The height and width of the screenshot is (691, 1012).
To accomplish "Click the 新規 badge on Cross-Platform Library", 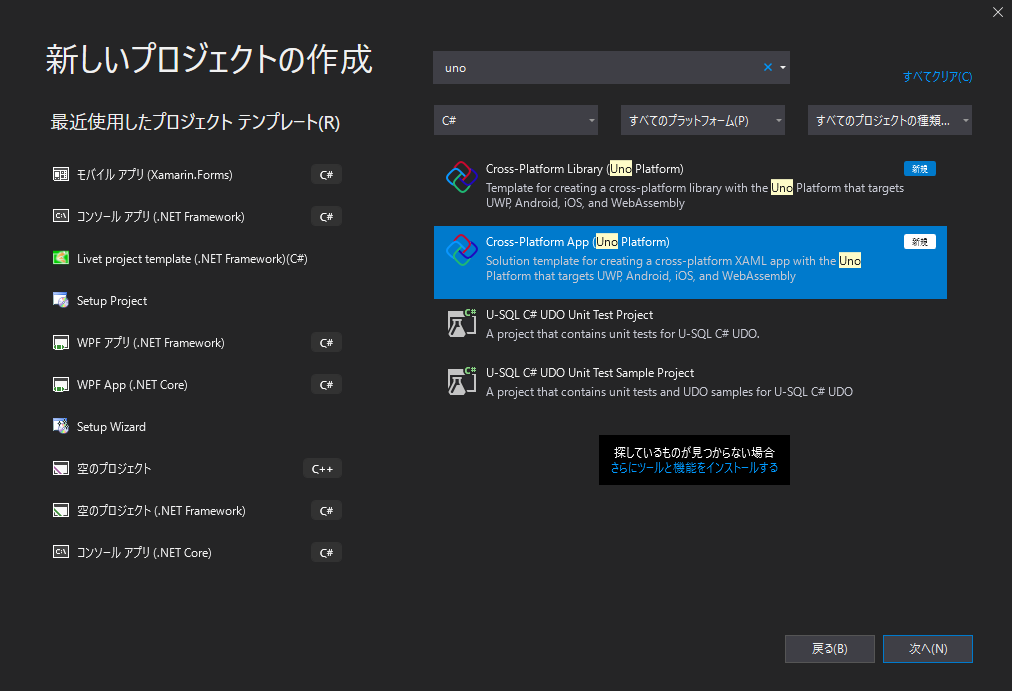I will click(x=920, y=168).
